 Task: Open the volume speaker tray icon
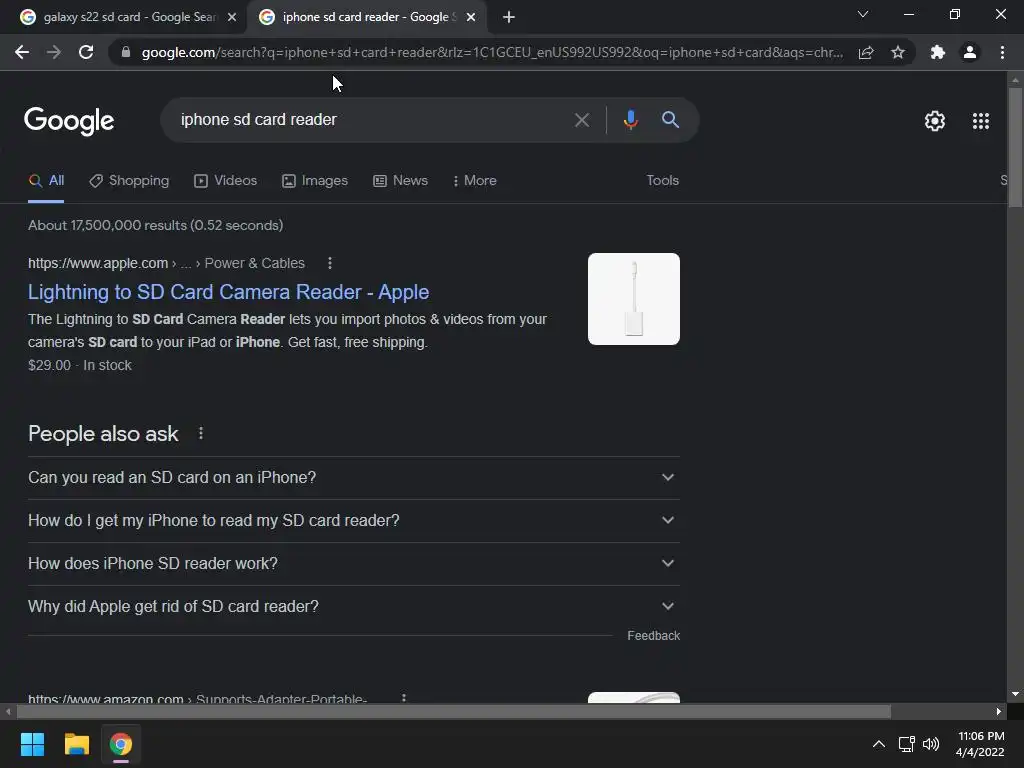(931, 744)
